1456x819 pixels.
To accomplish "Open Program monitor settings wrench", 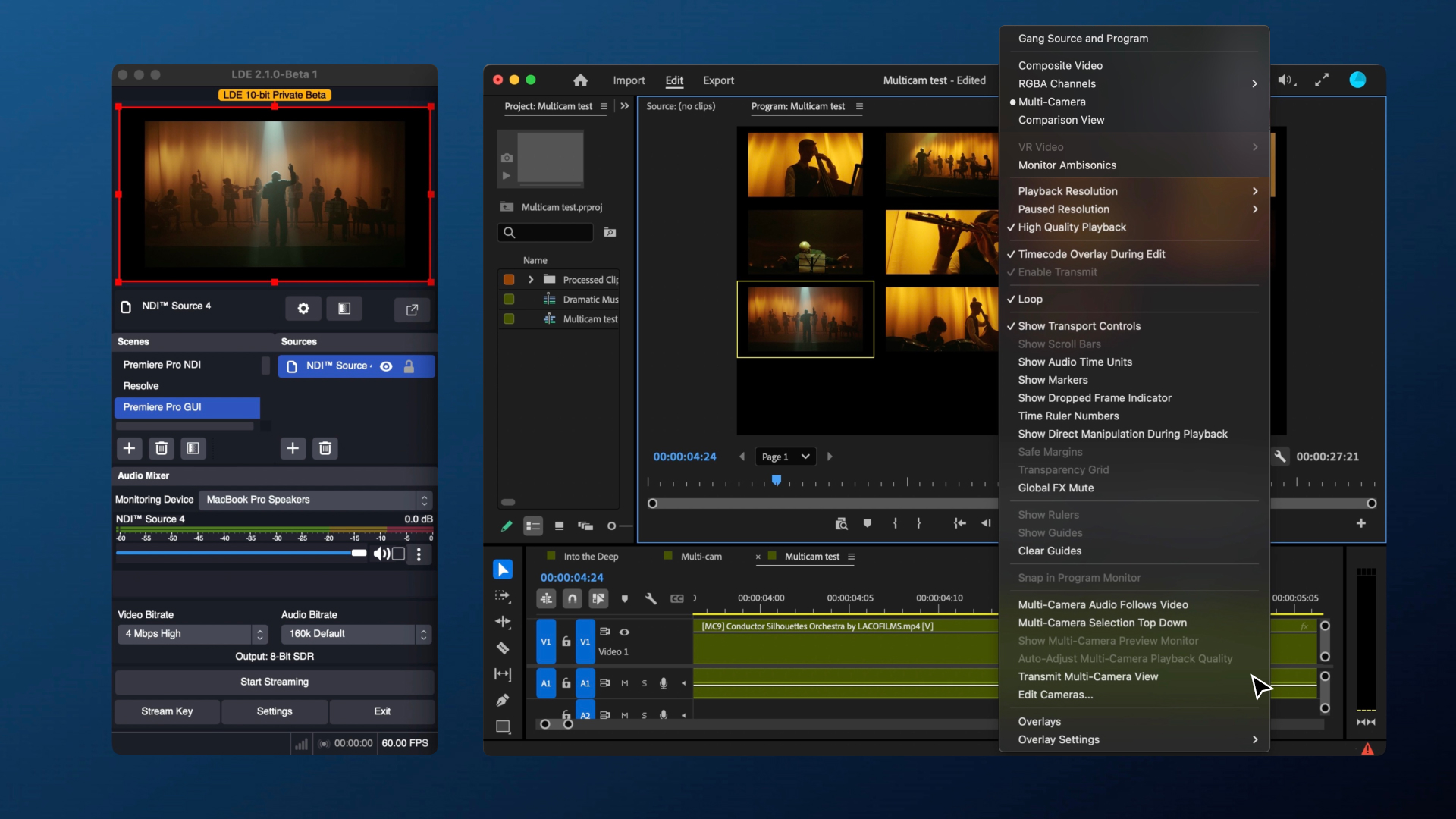I will 1280,457.
